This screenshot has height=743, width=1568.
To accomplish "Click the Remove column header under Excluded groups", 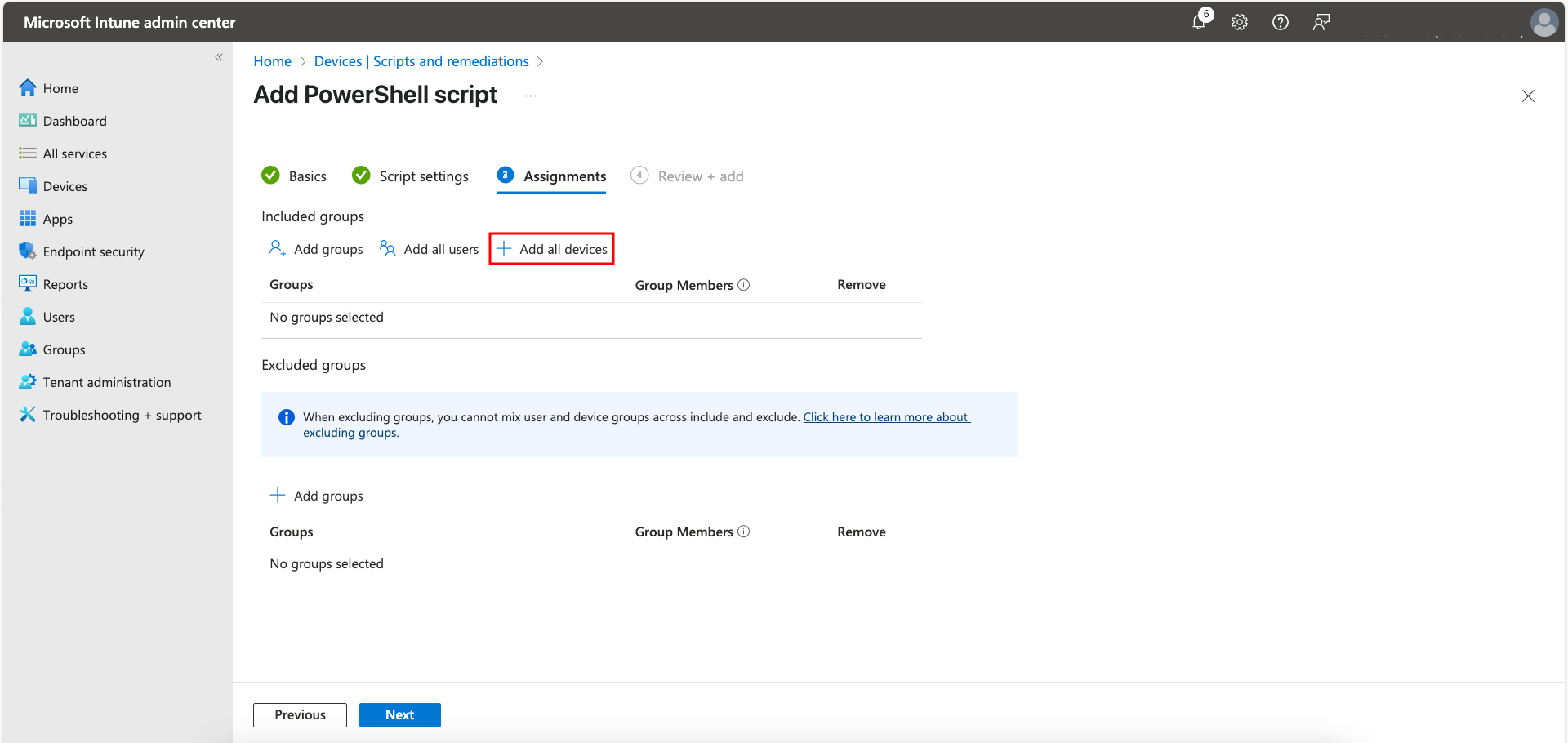I will [862, 532].
